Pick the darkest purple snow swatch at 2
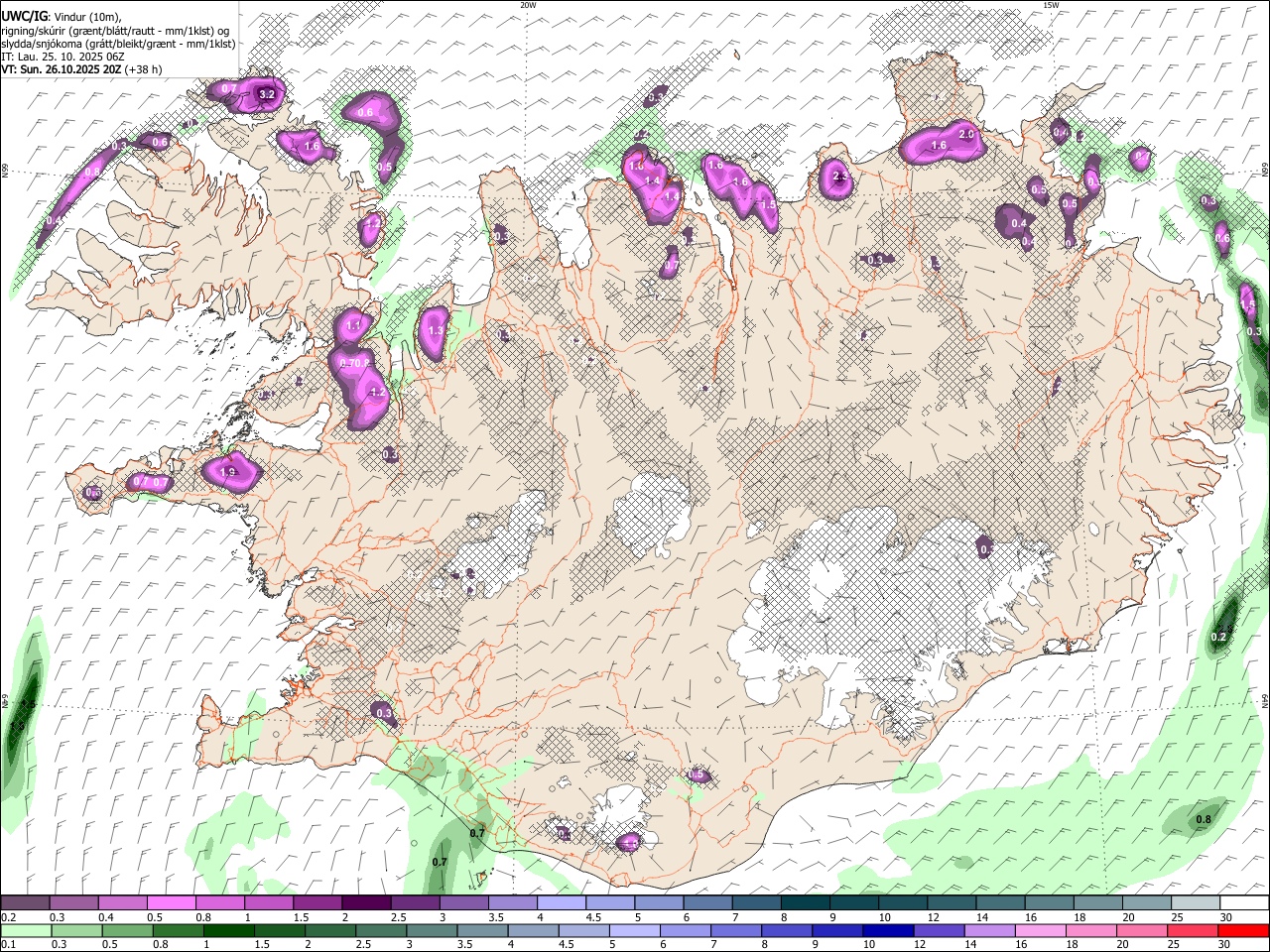1270x952 pixels. coord(365,902)
